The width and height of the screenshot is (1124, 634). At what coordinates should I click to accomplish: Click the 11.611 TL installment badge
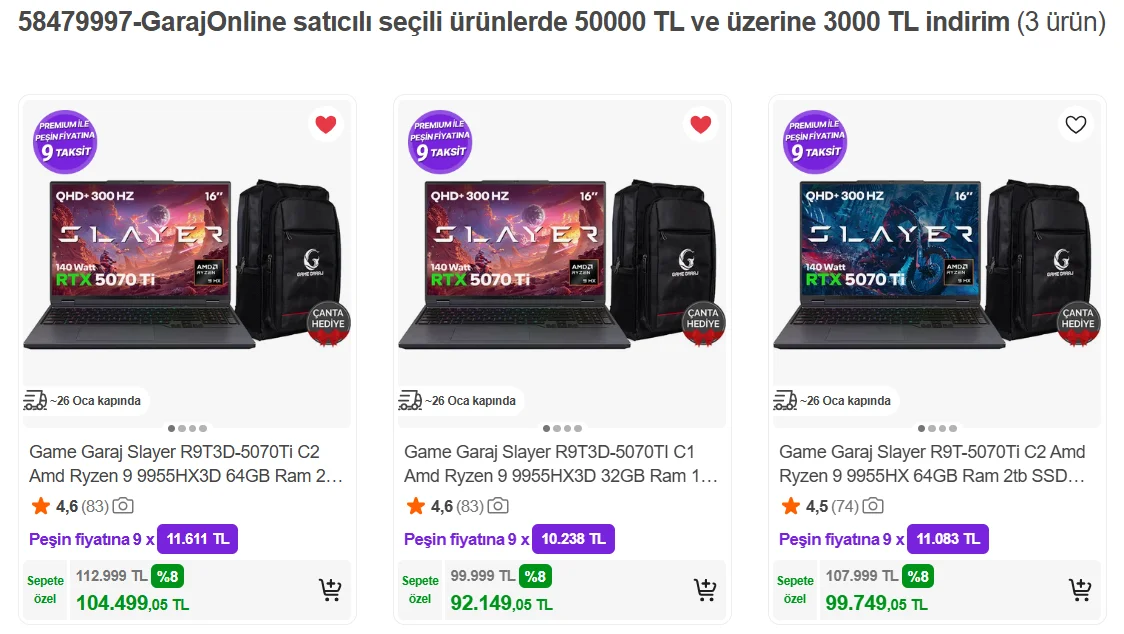click(197, 539)
